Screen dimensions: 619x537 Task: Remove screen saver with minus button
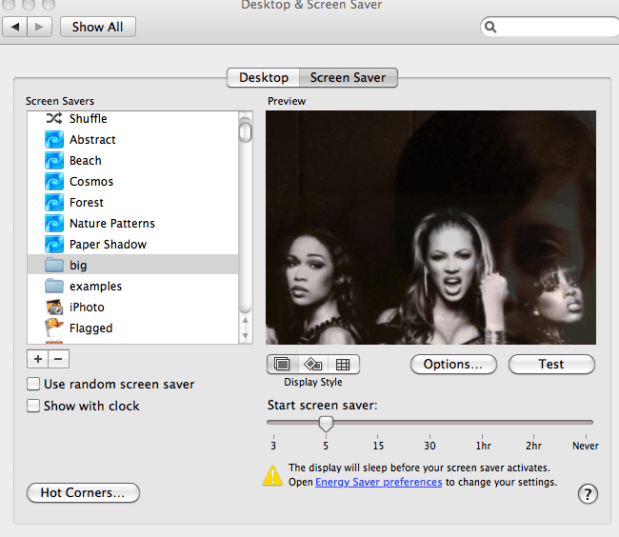pyautogui.click(x=58, y=359)
